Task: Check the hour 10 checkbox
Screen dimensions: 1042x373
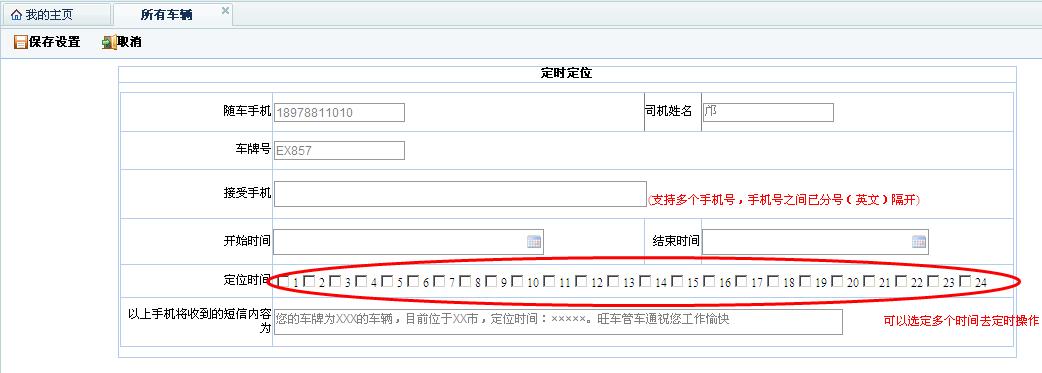Action: (x=517, y=282)
